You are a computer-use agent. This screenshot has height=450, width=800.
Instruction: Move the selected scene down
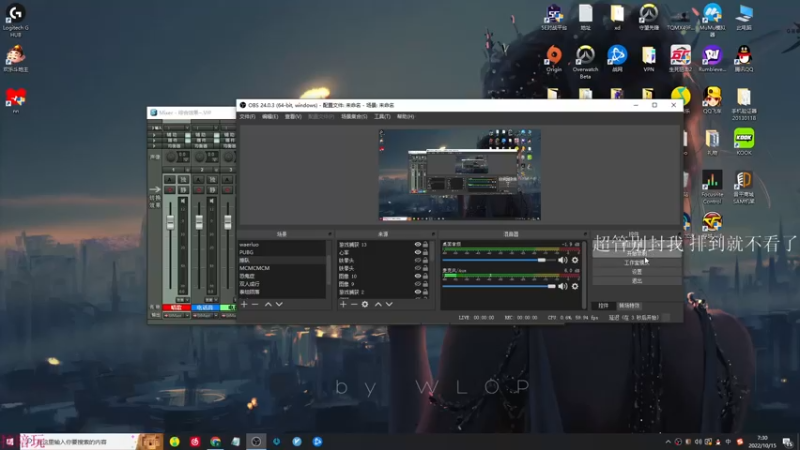point(279,304)
